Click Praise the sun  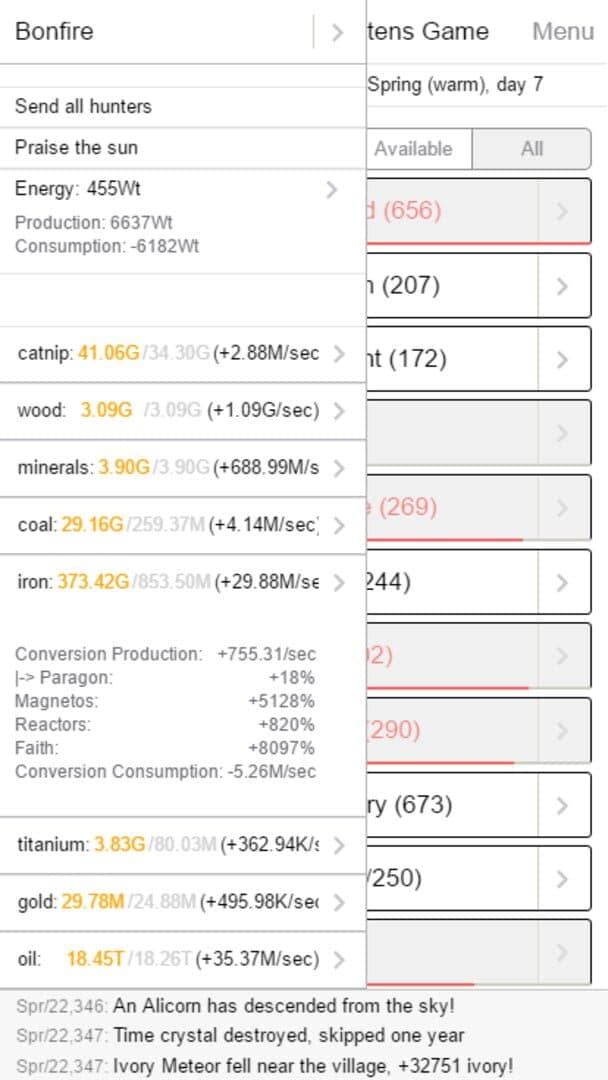pyautogui.click(x=77, y=148)
